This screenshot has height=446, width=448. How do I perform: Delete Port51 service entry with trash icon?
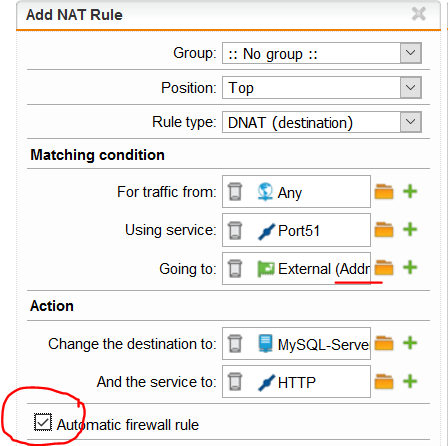[x=235, y=230]
